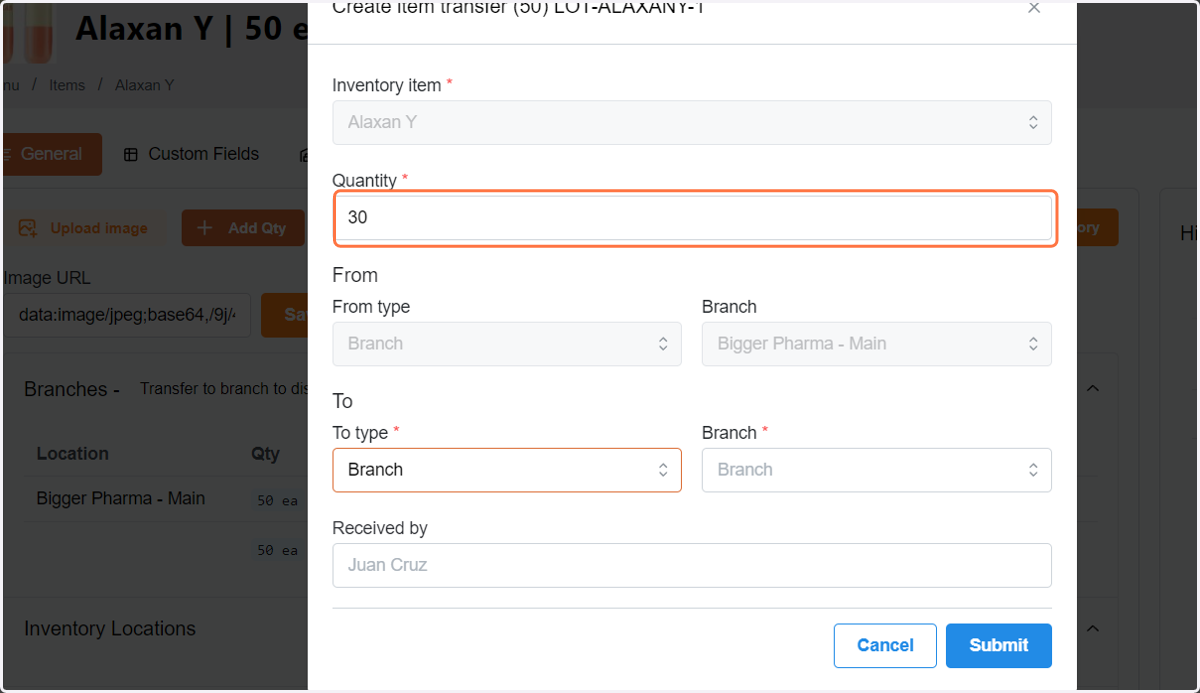1200x693 pixels.
Task: Click the Add Qty button
Action: [x=243, y=228]
